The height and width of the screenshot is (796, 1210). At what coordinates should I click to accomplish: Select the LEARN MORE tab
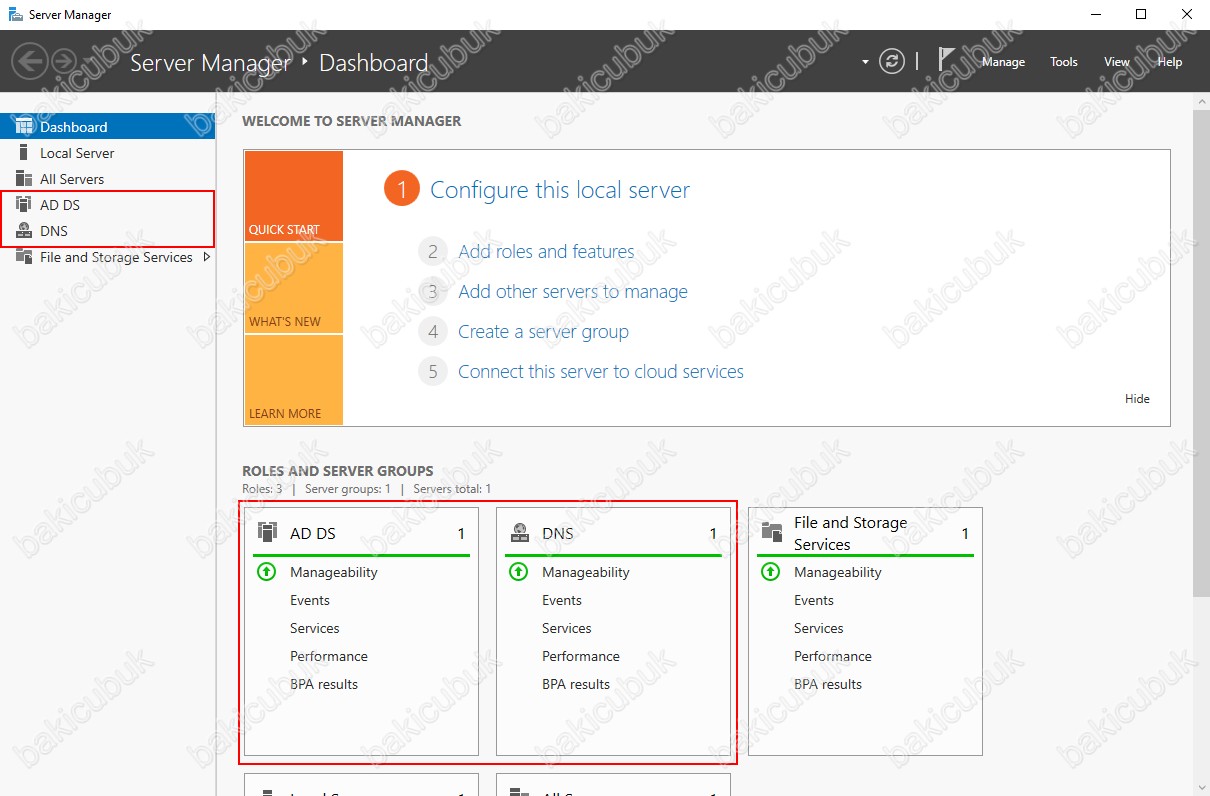(x=294, y=380)
